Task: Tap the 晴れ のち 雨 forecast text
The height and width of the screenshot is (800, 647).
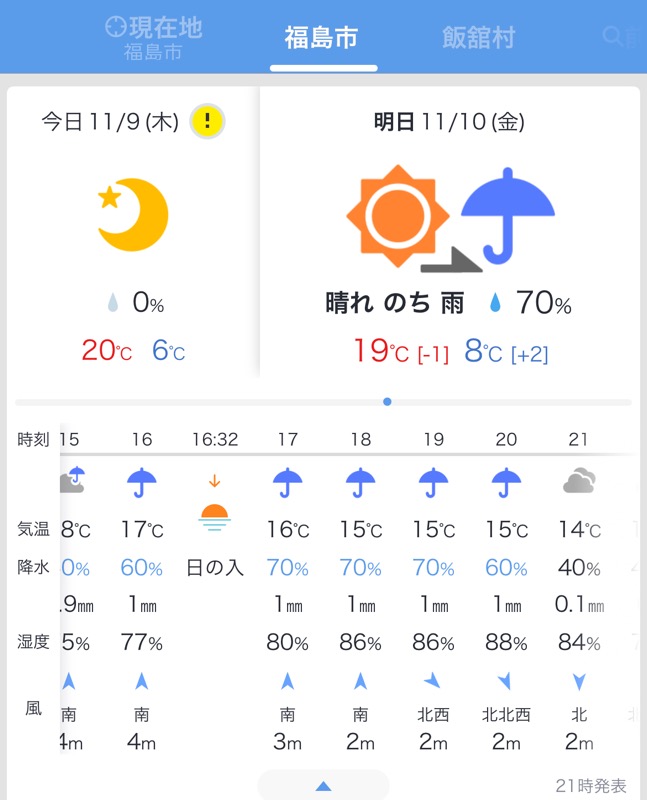Action: click(x=395, y=304)
